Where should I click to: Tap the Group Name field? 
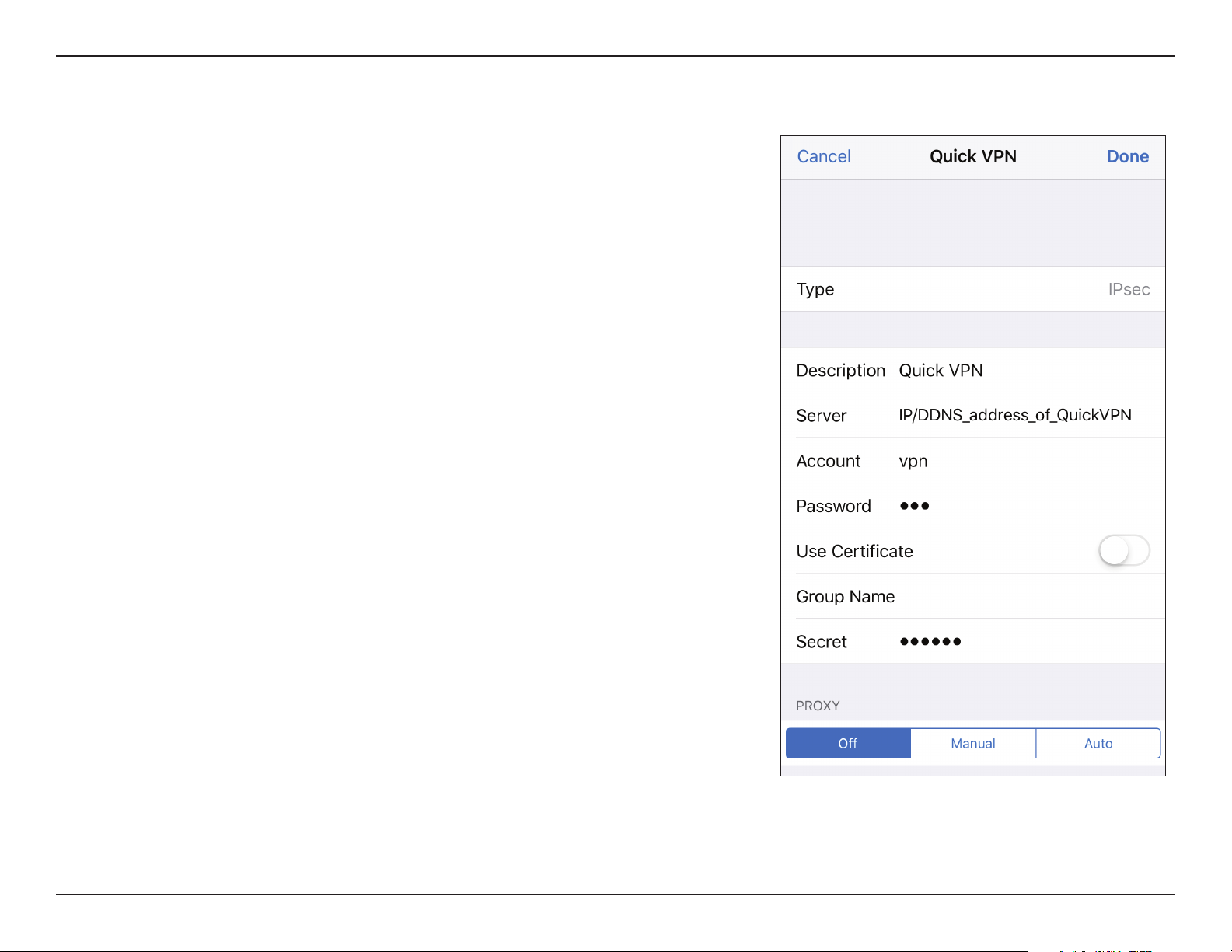pyautogui.click(x=973, y=596)
